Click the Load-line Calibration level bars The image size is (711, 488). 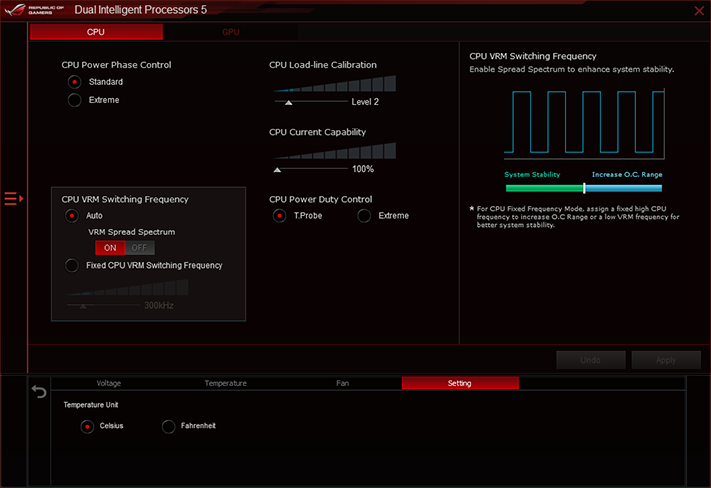pos(335,83)
